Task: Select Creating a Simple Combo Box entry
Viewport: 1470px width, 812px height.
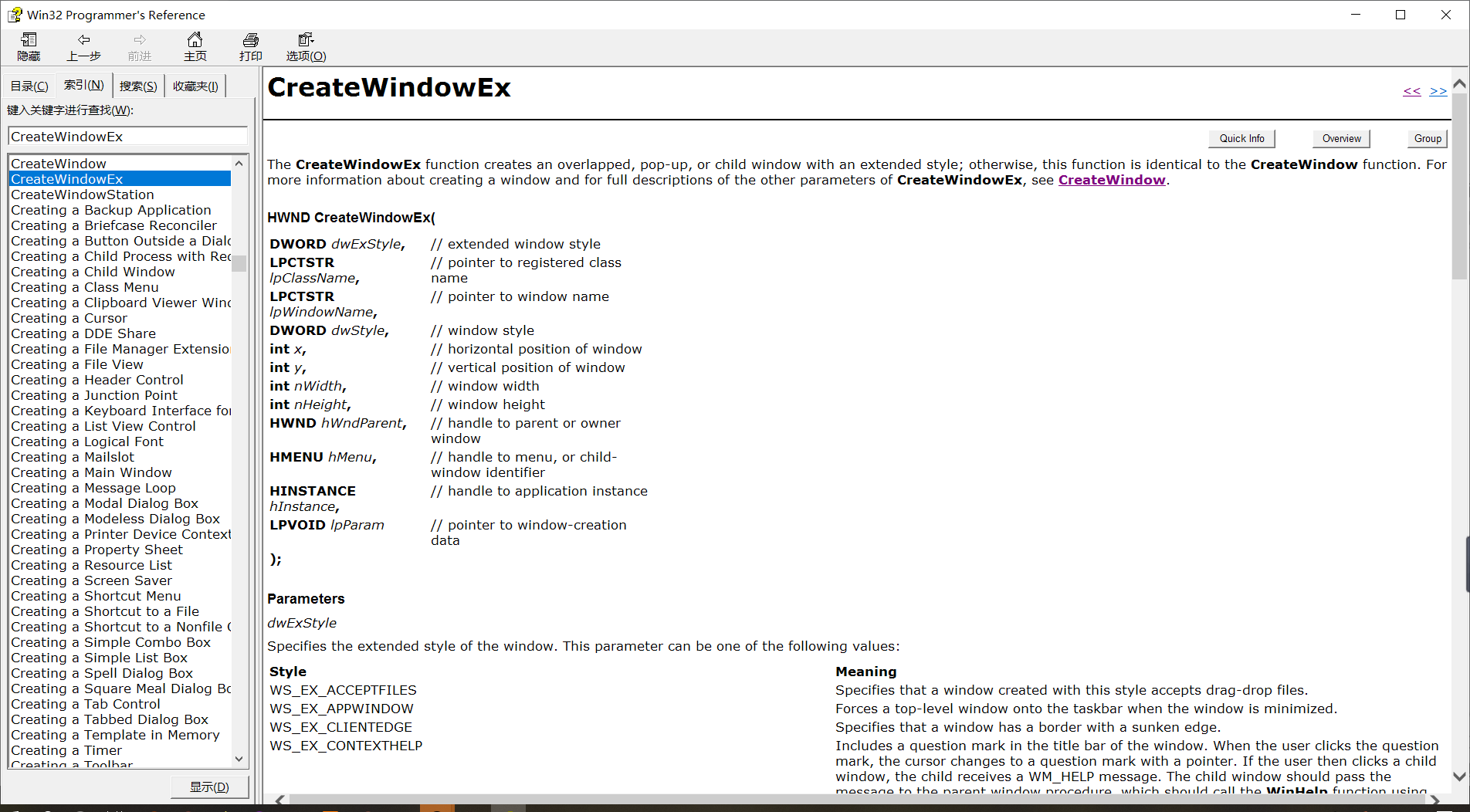Action: tap(111, 642)
